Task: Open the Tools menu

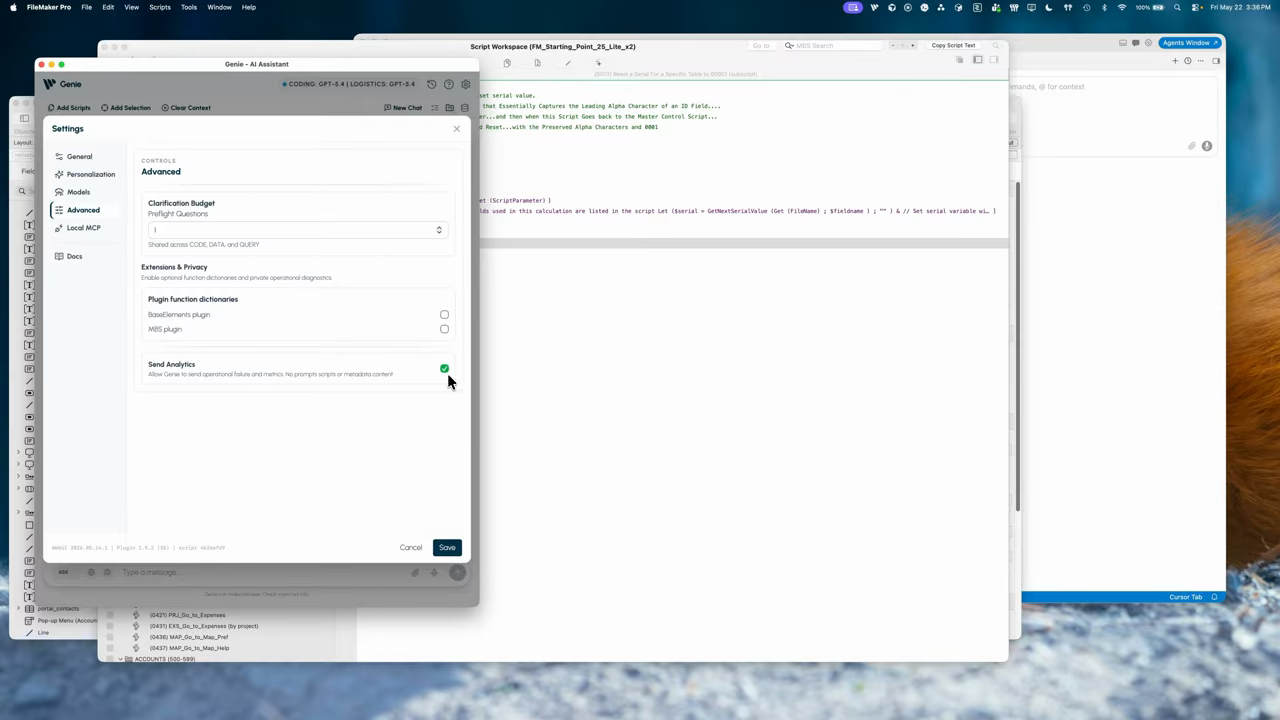Action: point(189,7)
